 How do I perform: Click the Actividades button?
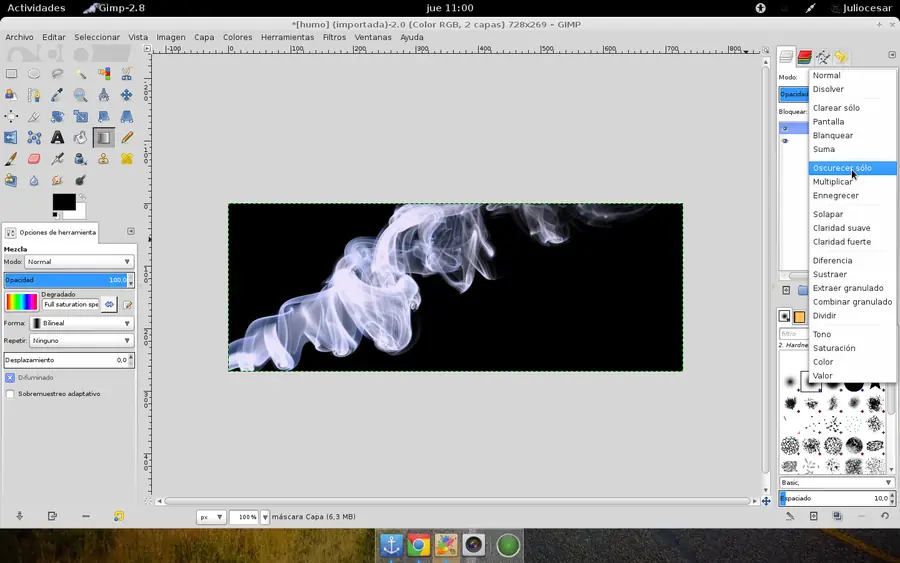(35, 8)
